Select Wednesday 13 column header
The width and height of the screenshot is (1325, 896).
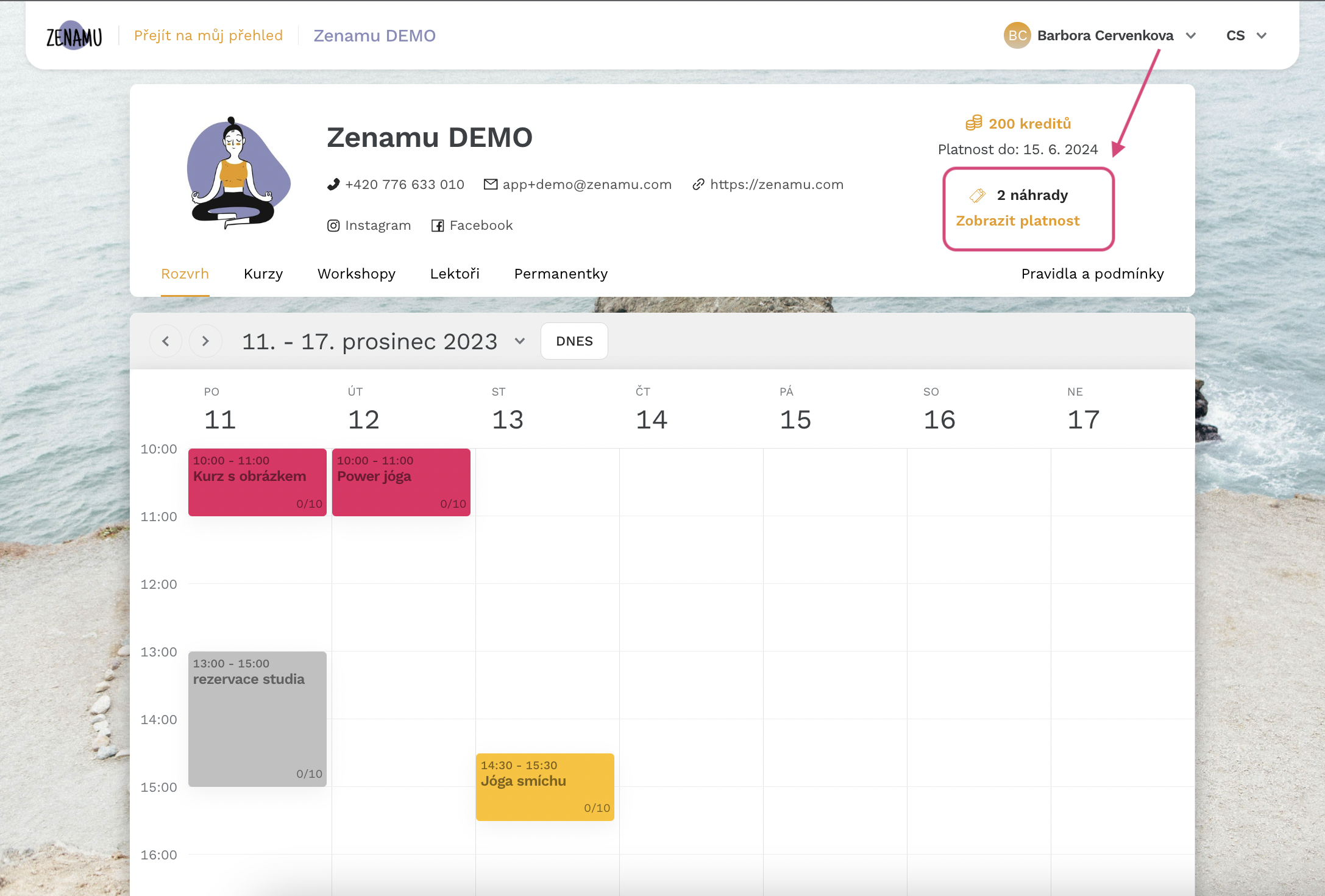click(508, 410)
